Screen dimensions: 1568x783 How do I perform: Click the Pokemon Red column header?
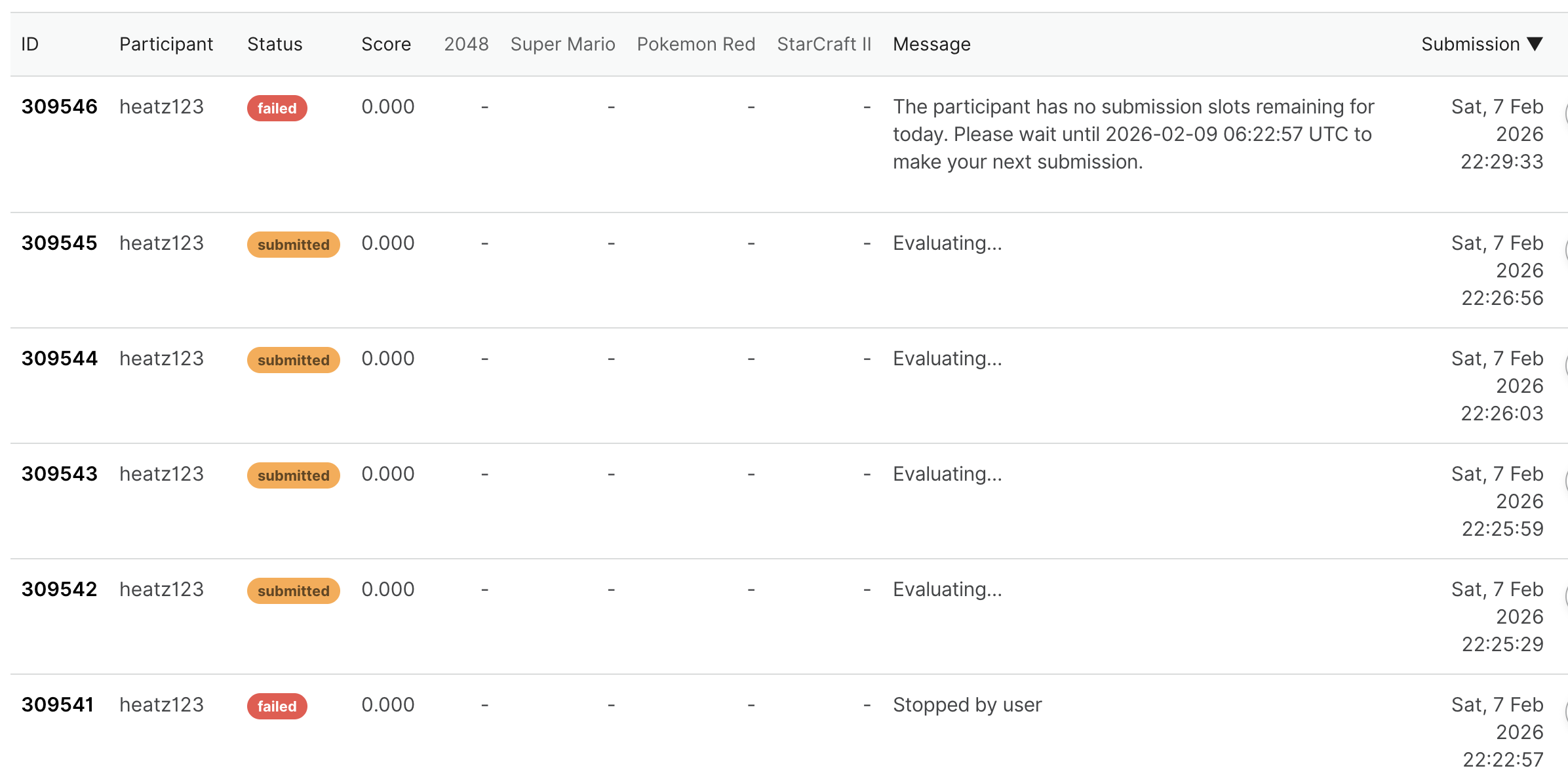coord(696,44)
